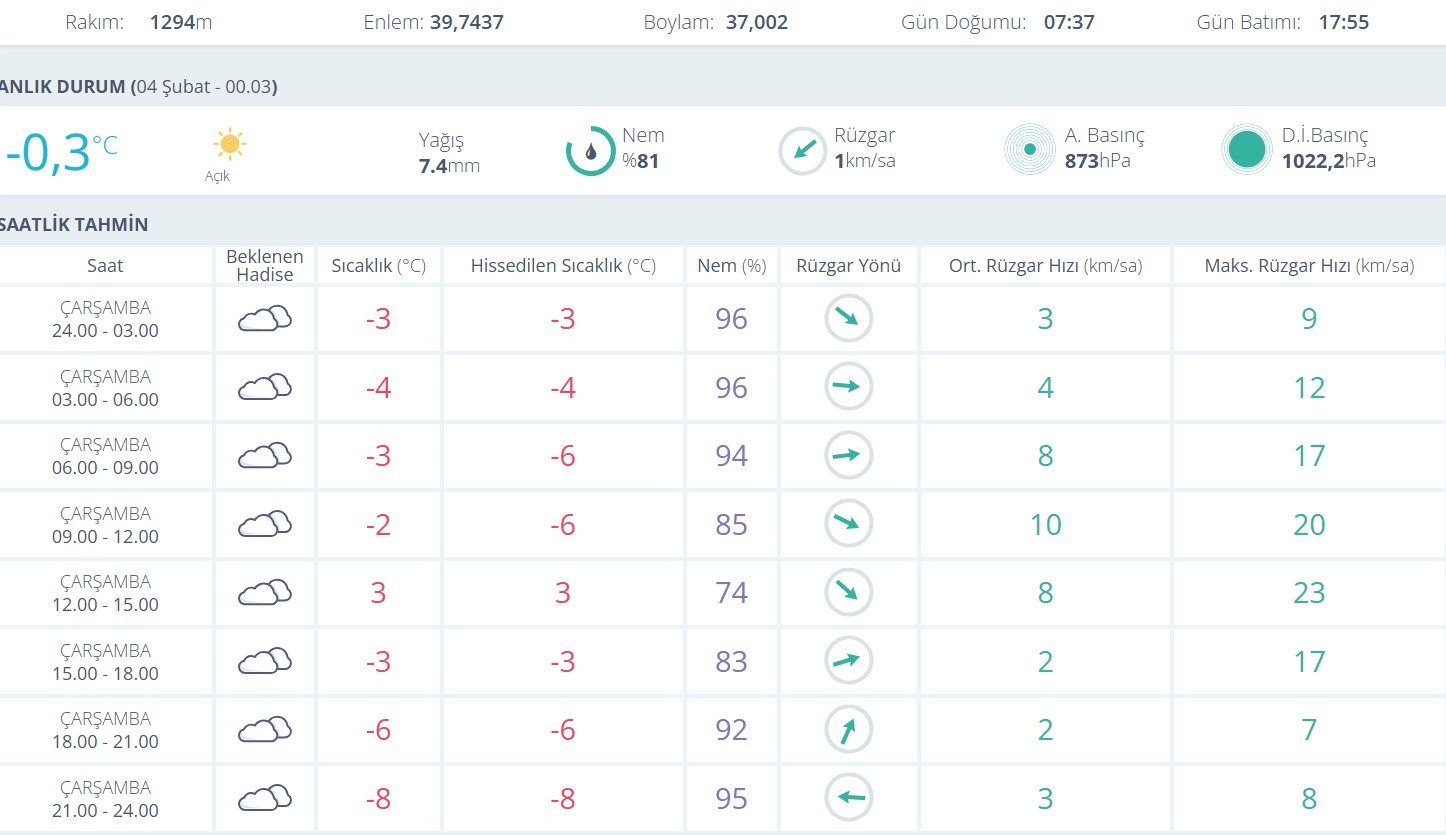The height and width of the screenshot is (835, 1446).
Task: Click the cloud icon for 09.00 - 12.00
Action: [x=265, y=524]
